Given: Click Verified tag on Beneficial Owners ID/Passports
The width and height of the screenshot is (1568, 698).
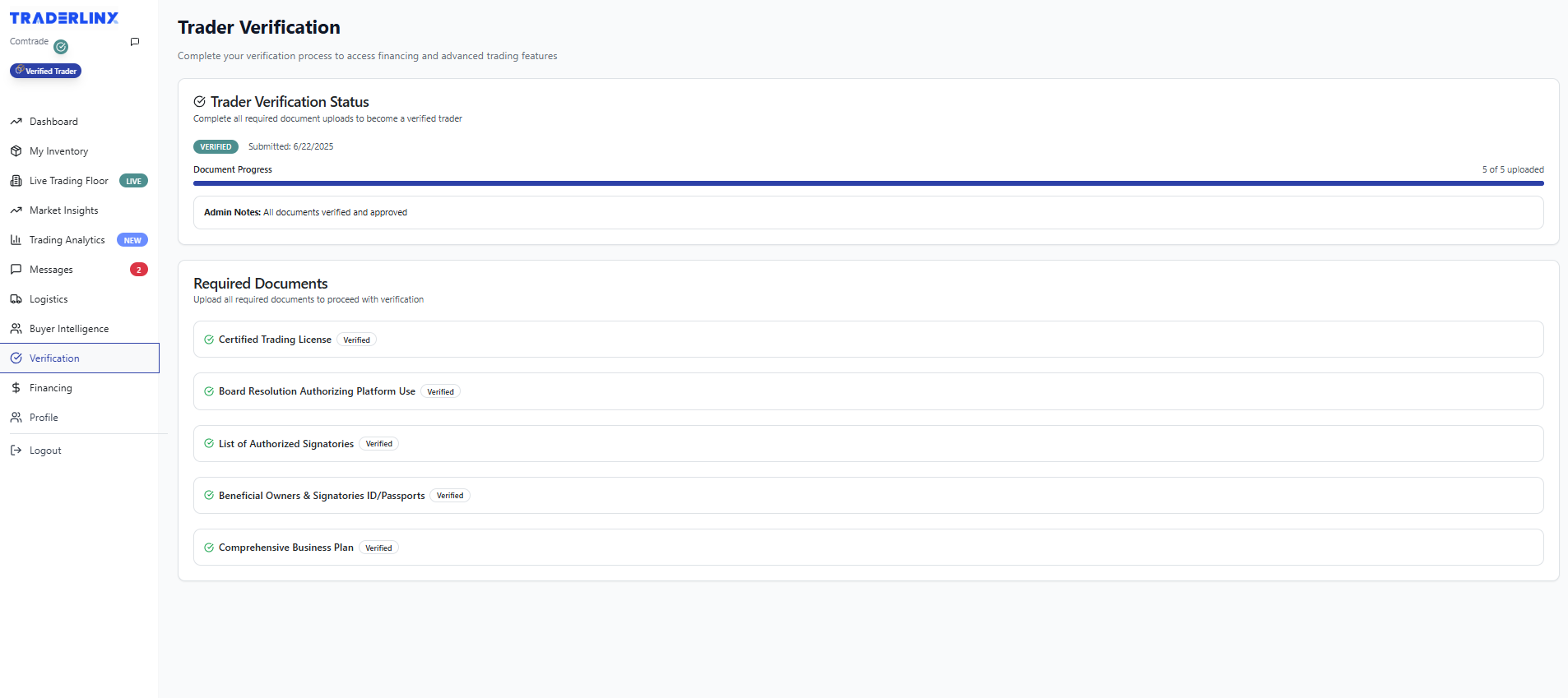Looking at the screenshot, I should point(450,496).
